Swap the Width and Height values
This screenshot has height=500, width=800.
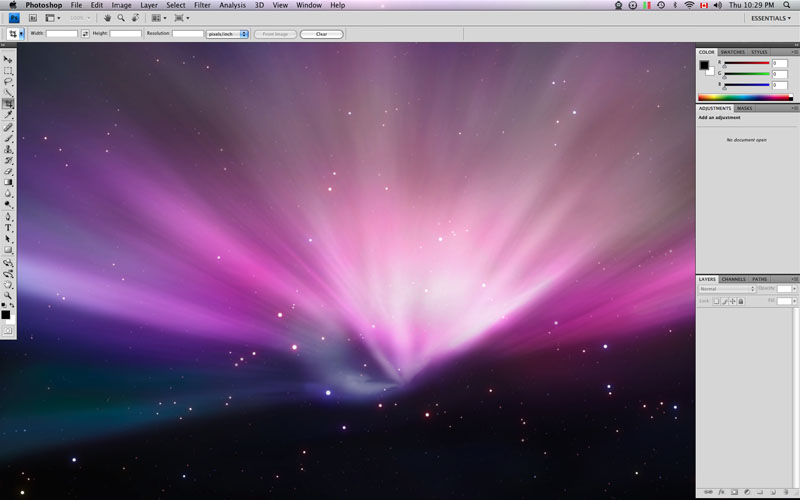[86, 34]
